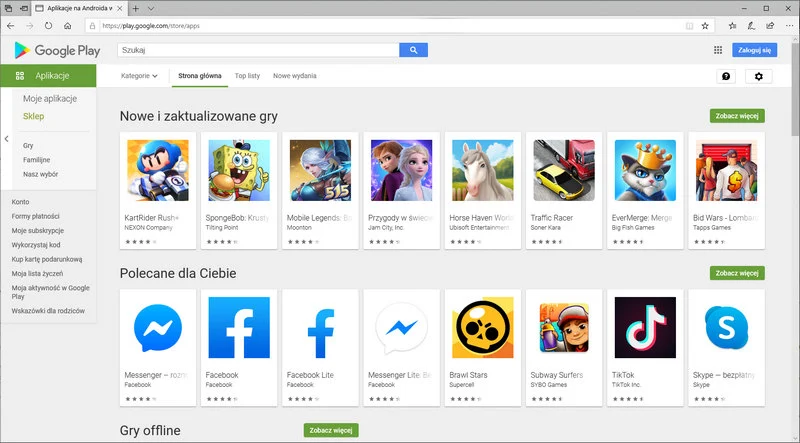Collapse the left sidebar arrow
Image resolution: width=800 pixels, height=443 pixels.
(x=6, y=139)
